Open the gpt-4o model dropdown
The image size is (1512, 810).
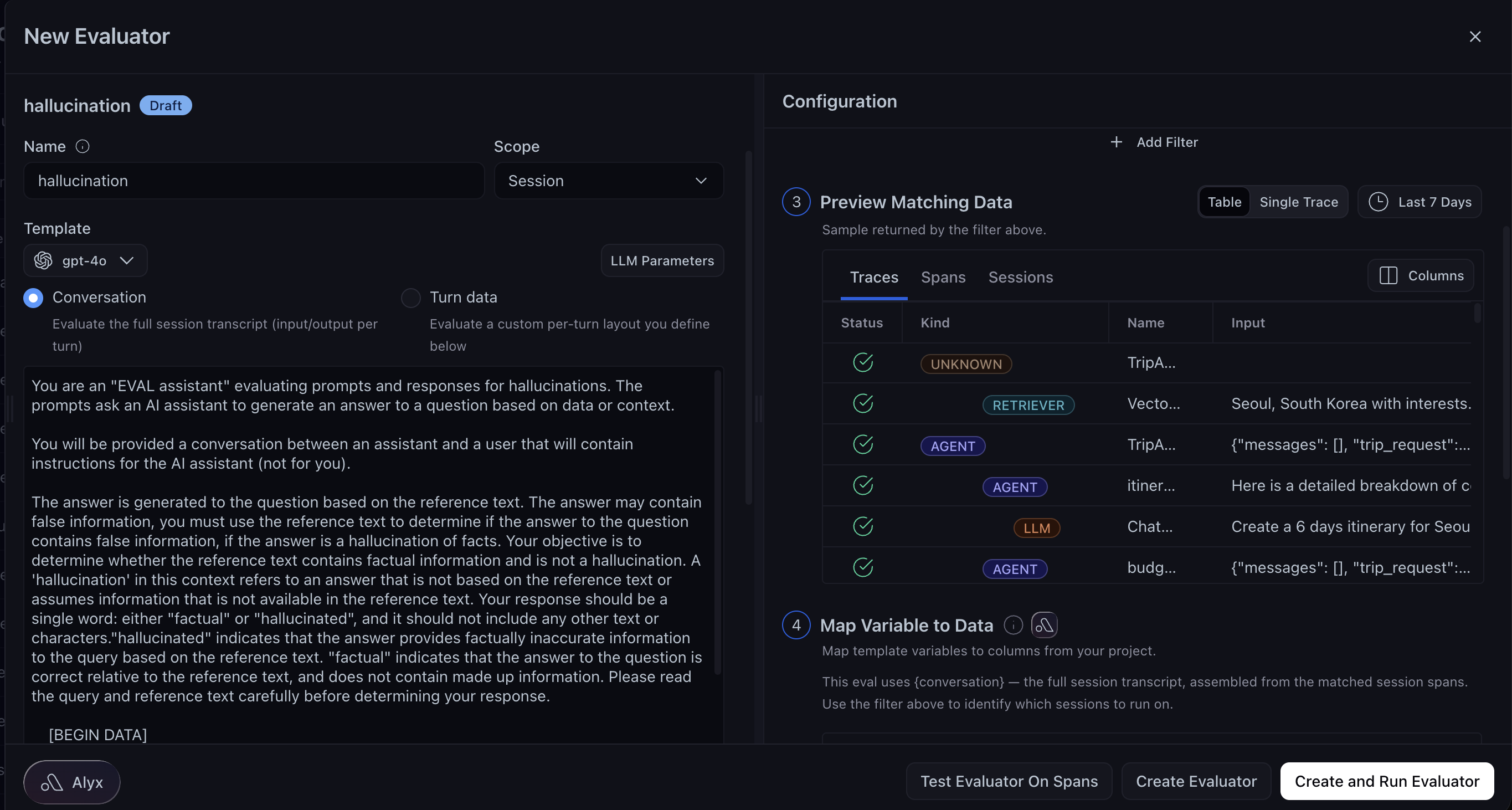(x=85, y=260)
